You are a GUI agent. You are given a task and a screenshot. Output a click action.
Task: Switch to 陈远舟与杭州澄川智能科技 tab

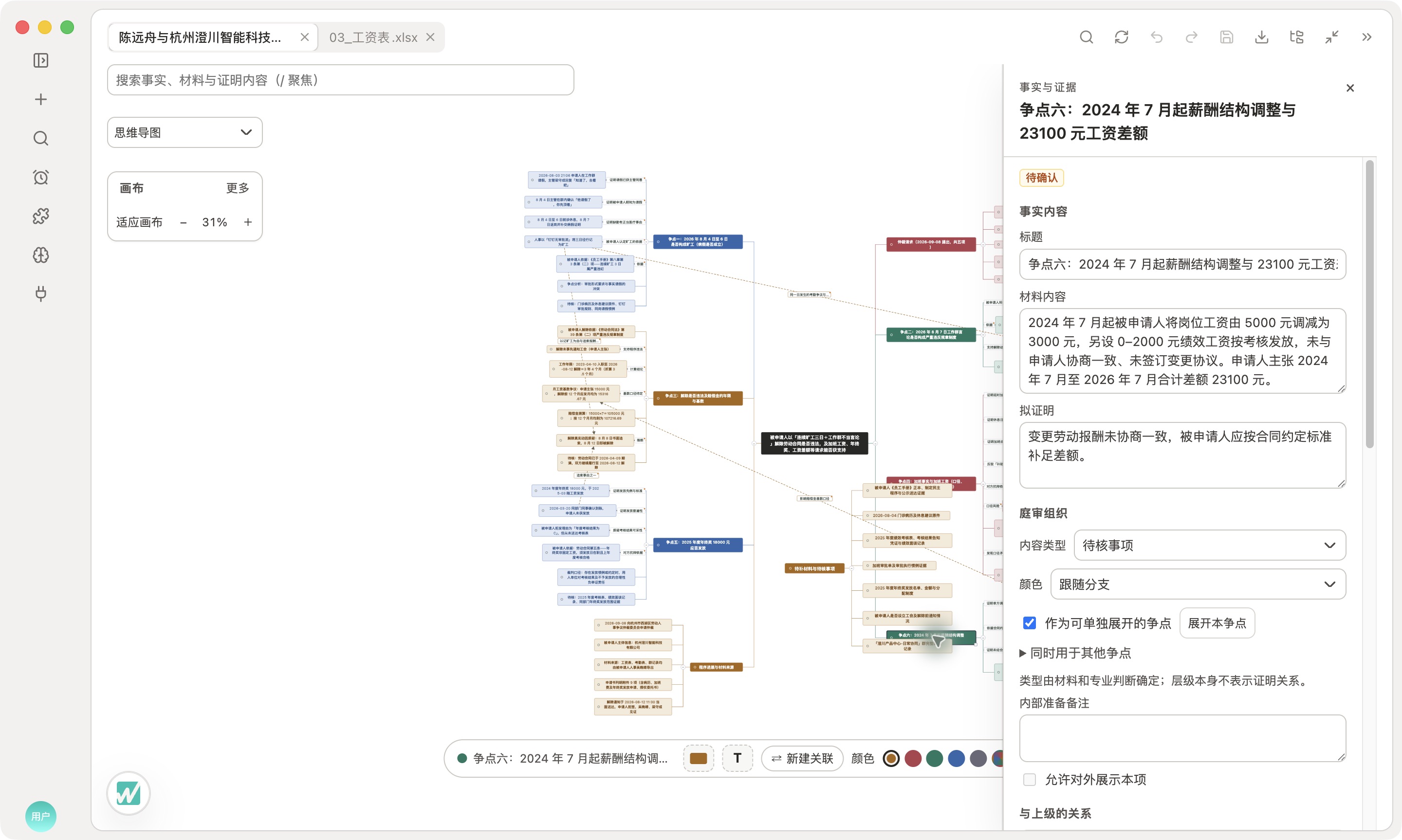[x=200, y=37]
